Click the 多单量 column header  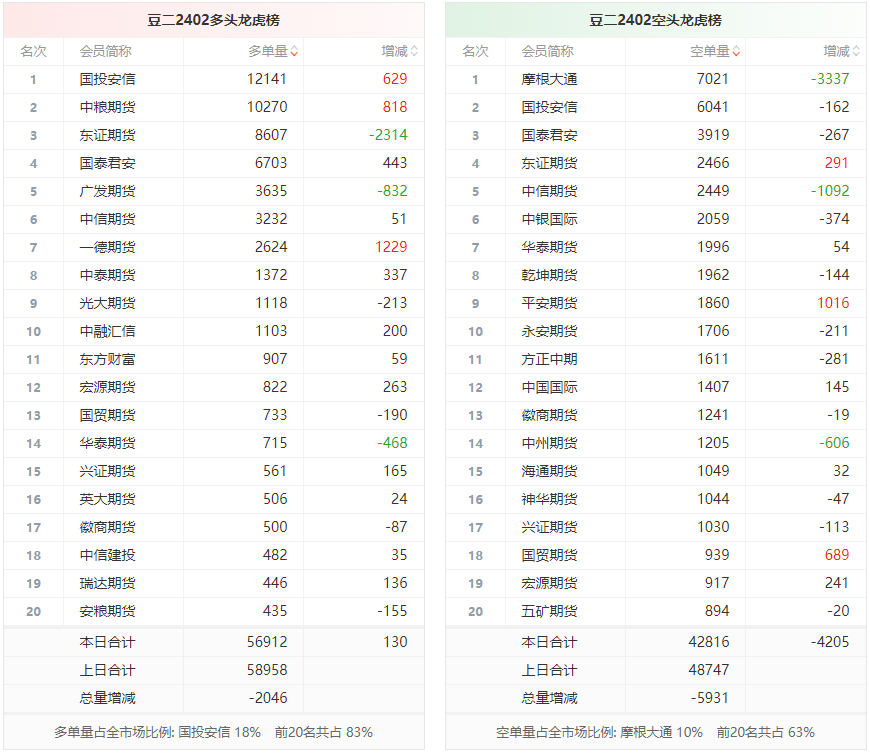(x=267, y=52)
